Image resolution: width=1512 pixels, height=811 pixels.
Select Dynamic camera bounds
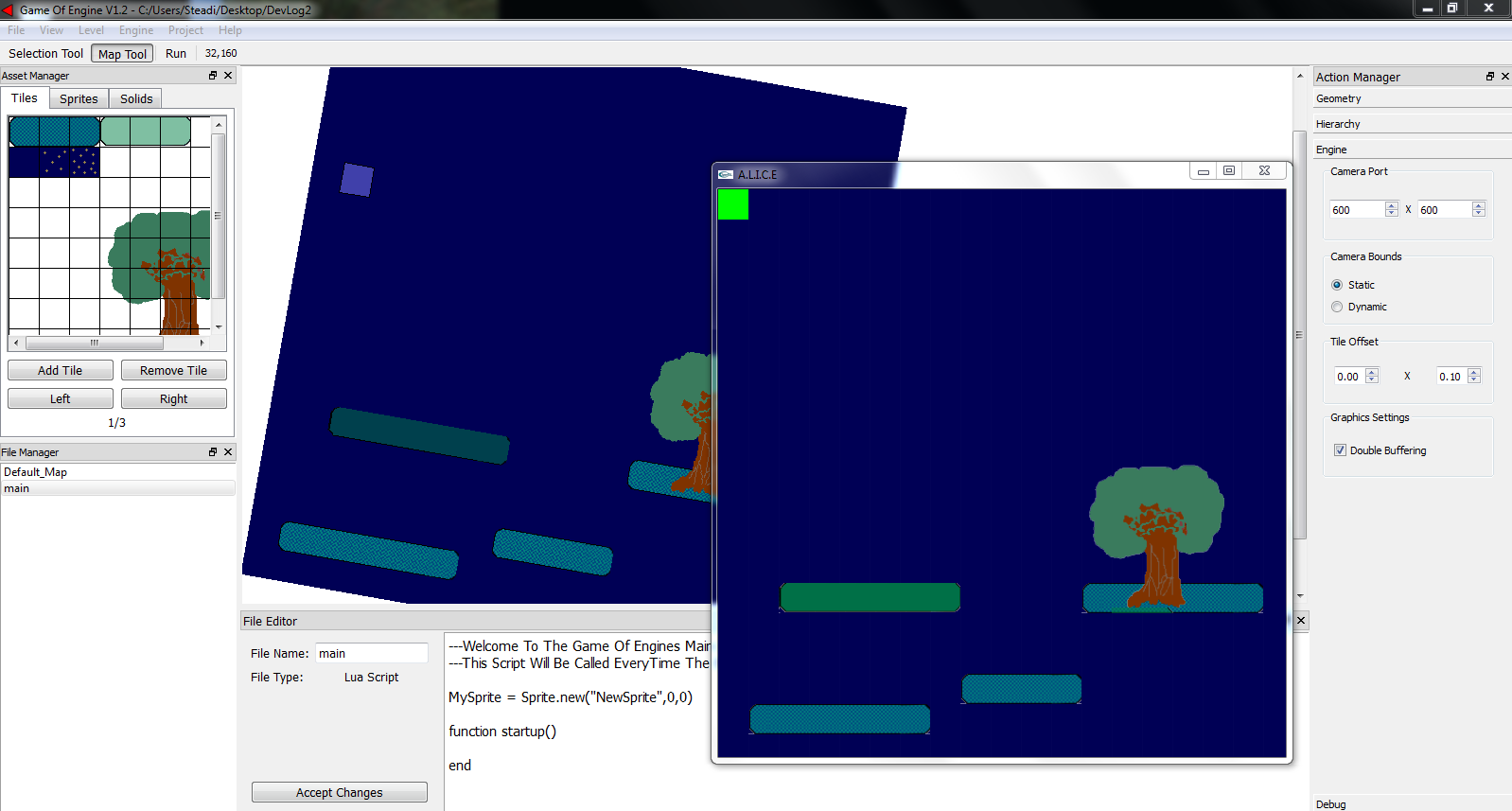pos(1337,307)
